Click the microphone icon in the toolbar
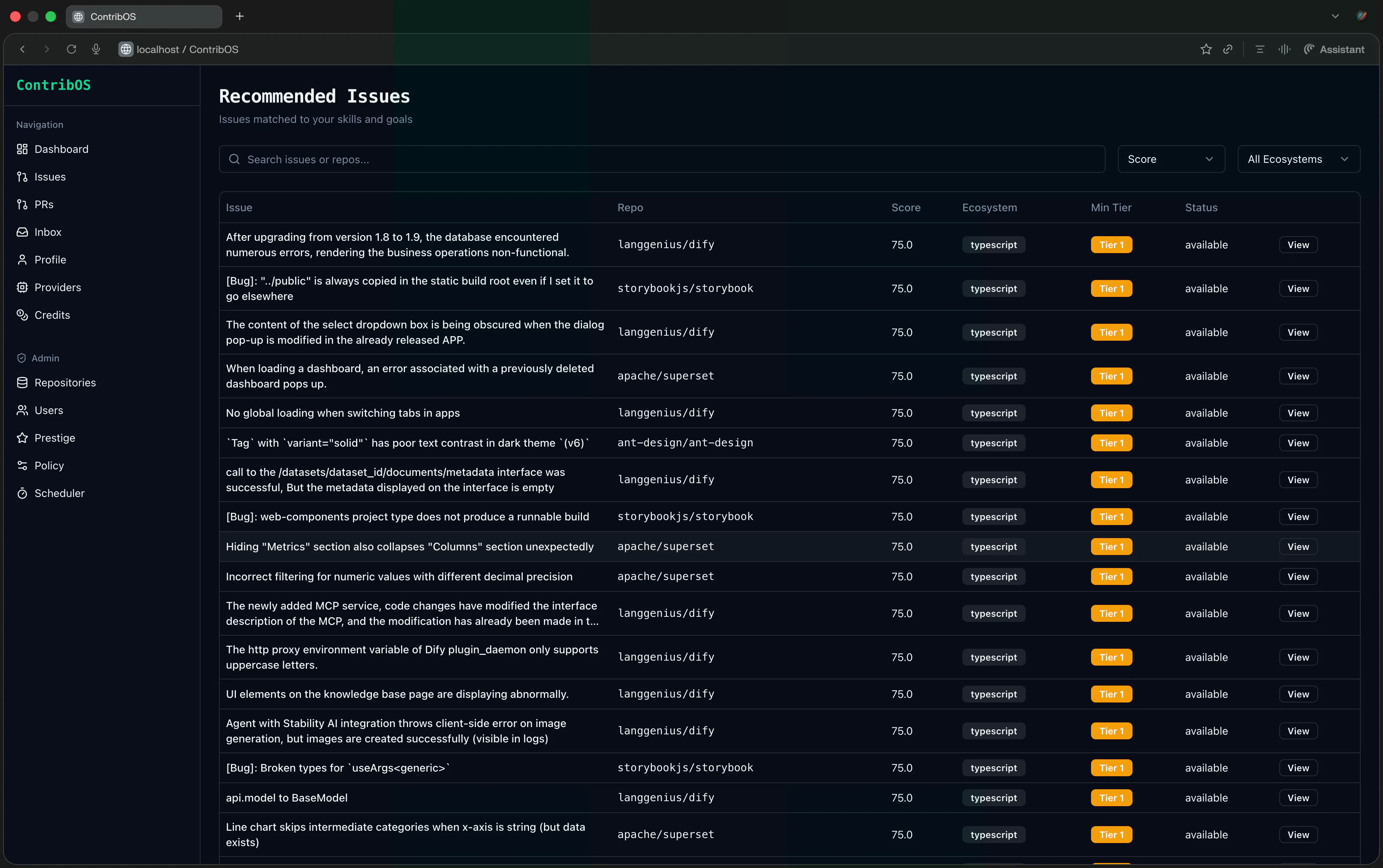Screen dimensions: 1383x868 96,50
